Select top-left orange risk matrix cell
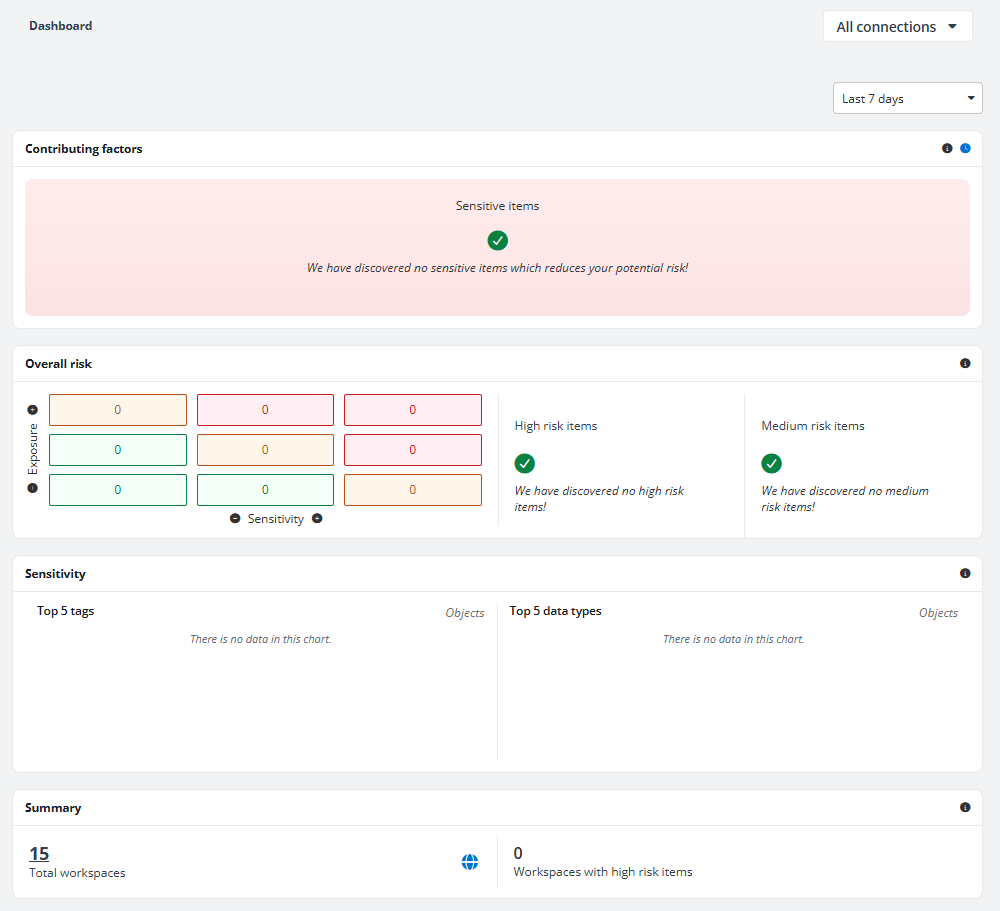1000x911 pixels. [x=118, y=410]
